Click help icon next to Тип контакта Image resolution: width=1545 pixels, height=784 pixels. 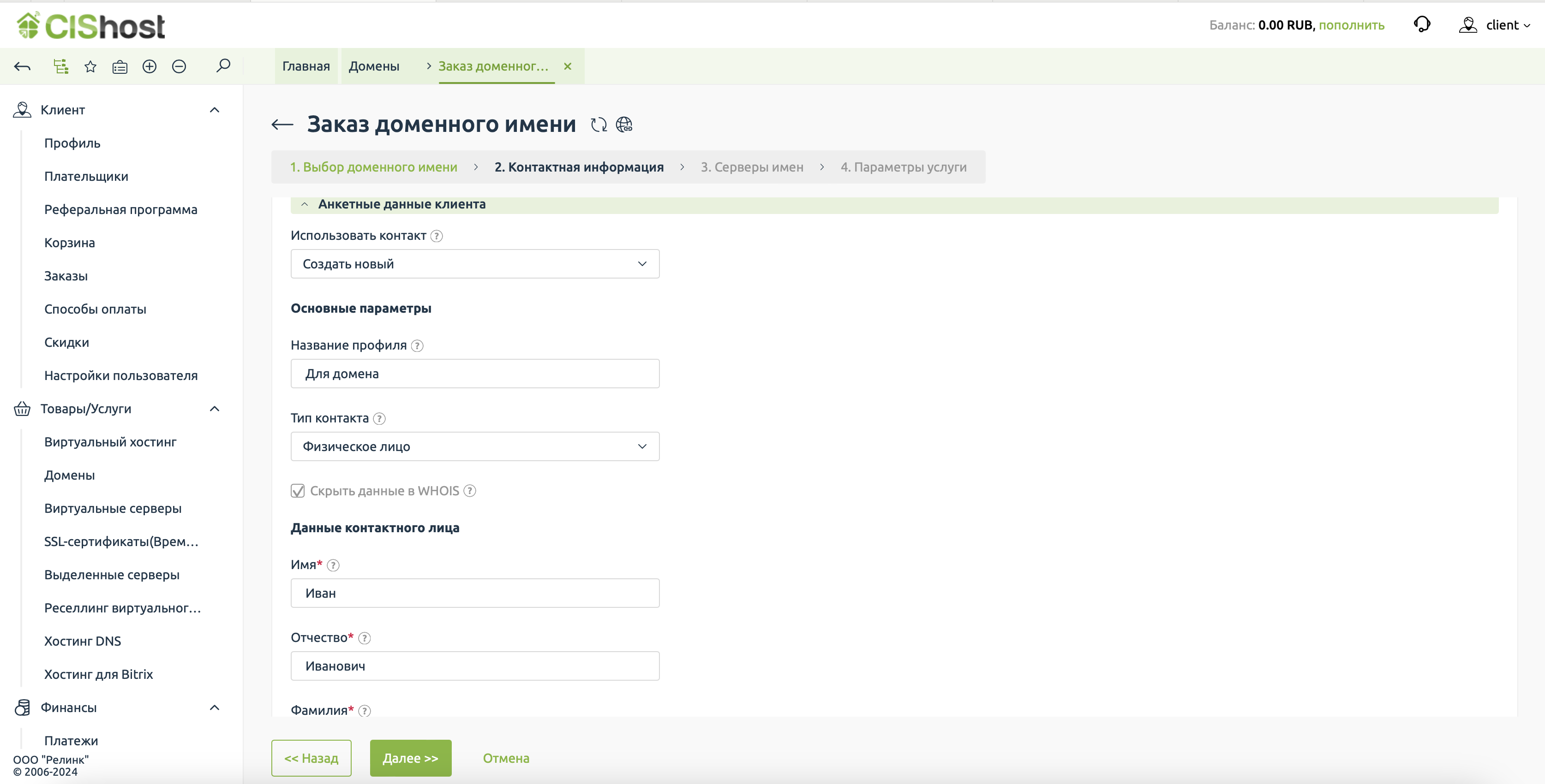tap(379, 418)
